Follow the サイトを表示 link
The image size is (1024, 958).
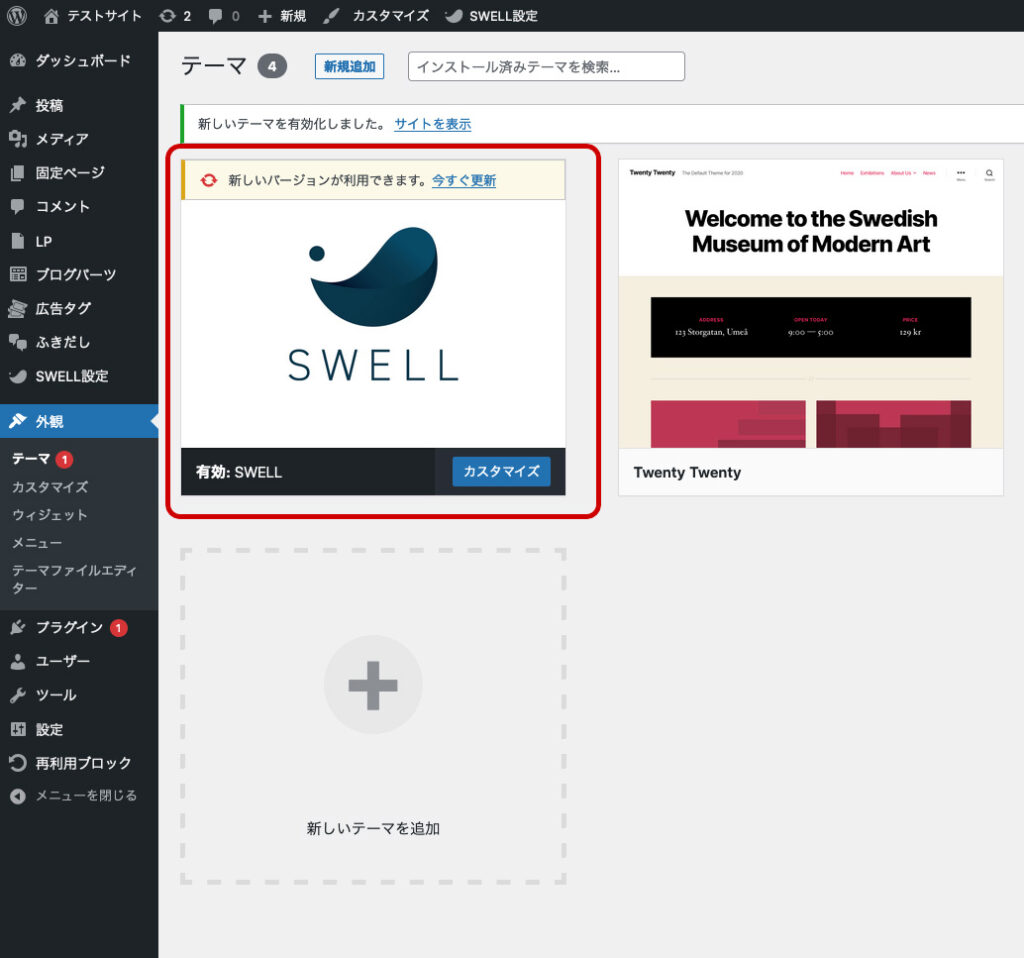pos(433,124)
